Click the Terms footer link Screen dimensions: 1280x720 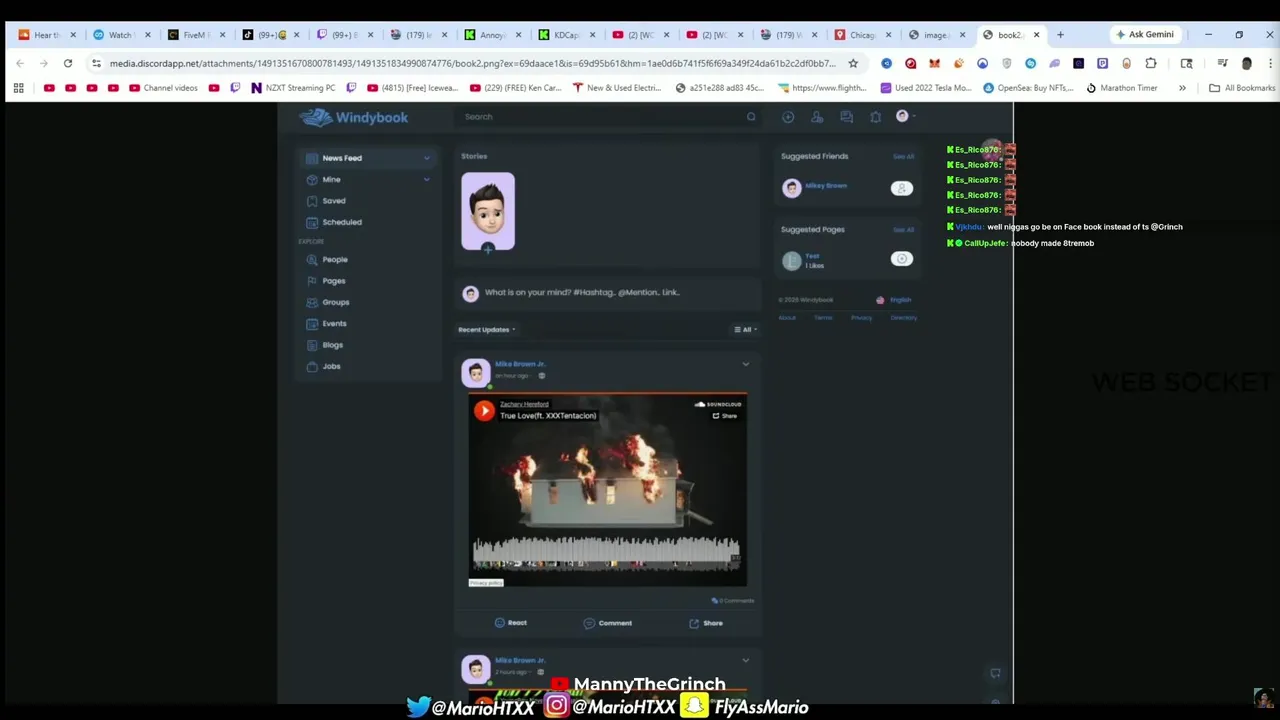[823, 318]
